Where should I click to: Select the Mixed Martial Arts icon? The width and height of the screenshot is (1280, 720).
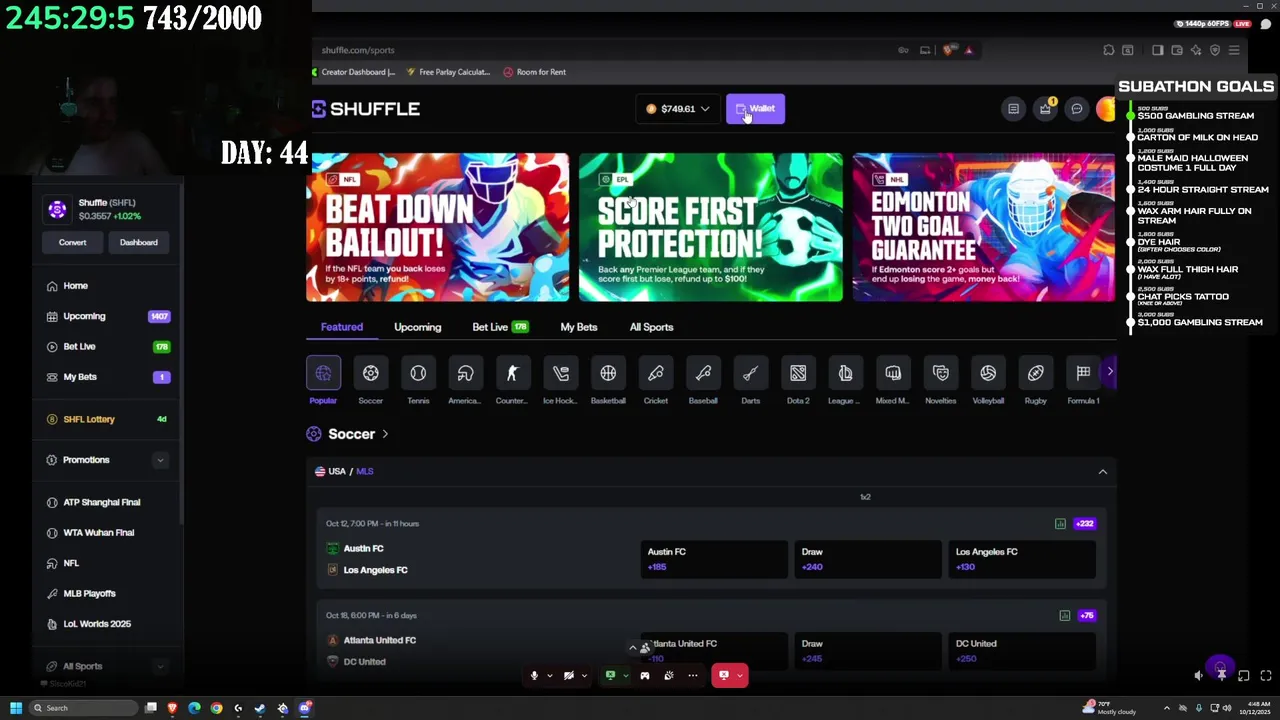point(893,373)
